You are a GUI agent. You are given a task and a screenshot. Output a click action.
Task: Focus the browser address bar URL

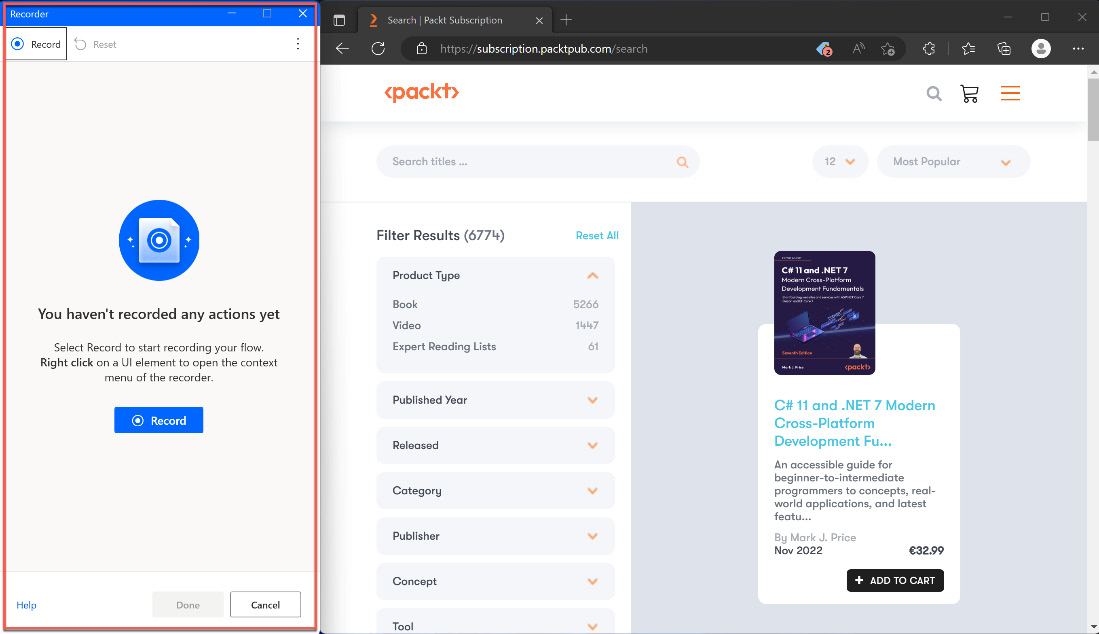coord(543,48)
